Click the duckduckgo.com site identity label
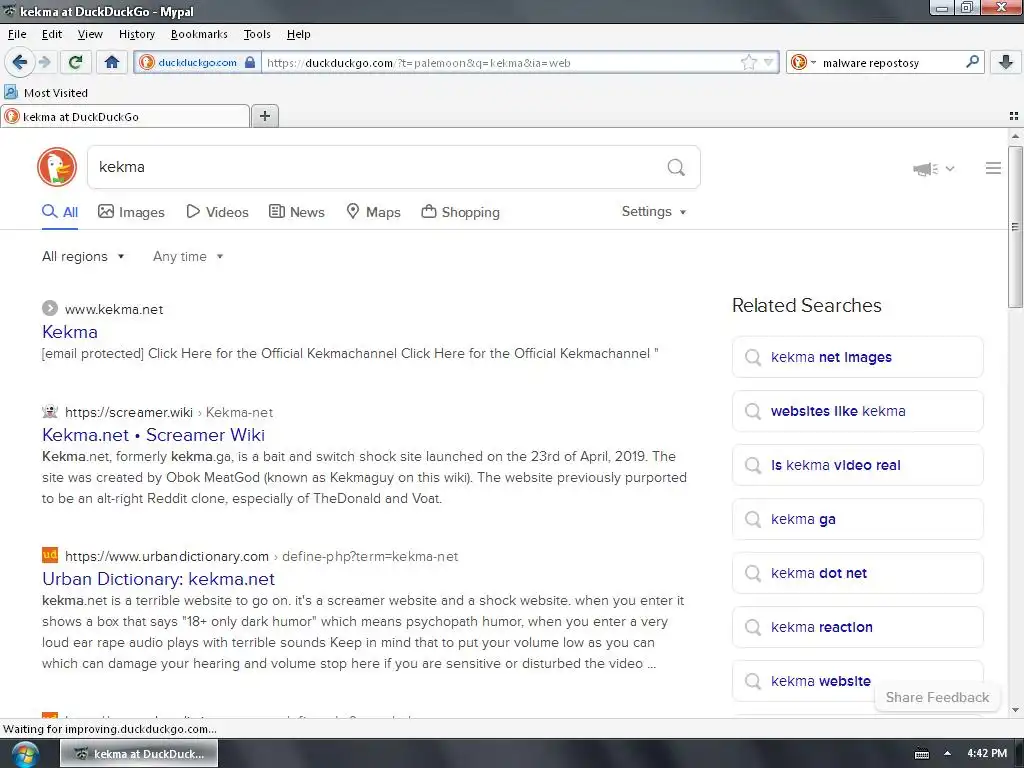The width and height of the screenshot is (1024, 768). (197, 63)
